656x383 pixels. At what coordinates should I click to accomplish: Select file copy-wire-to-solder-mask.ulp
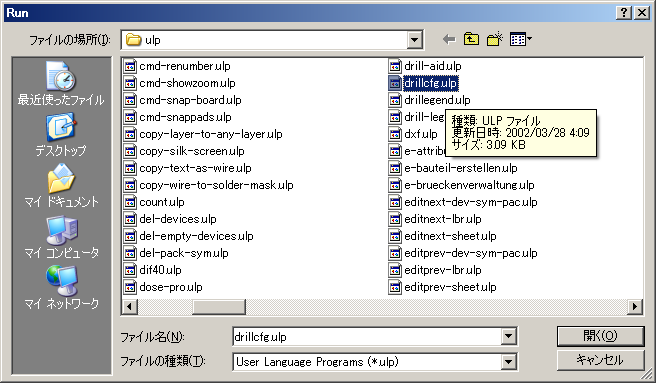pos(209,185)
